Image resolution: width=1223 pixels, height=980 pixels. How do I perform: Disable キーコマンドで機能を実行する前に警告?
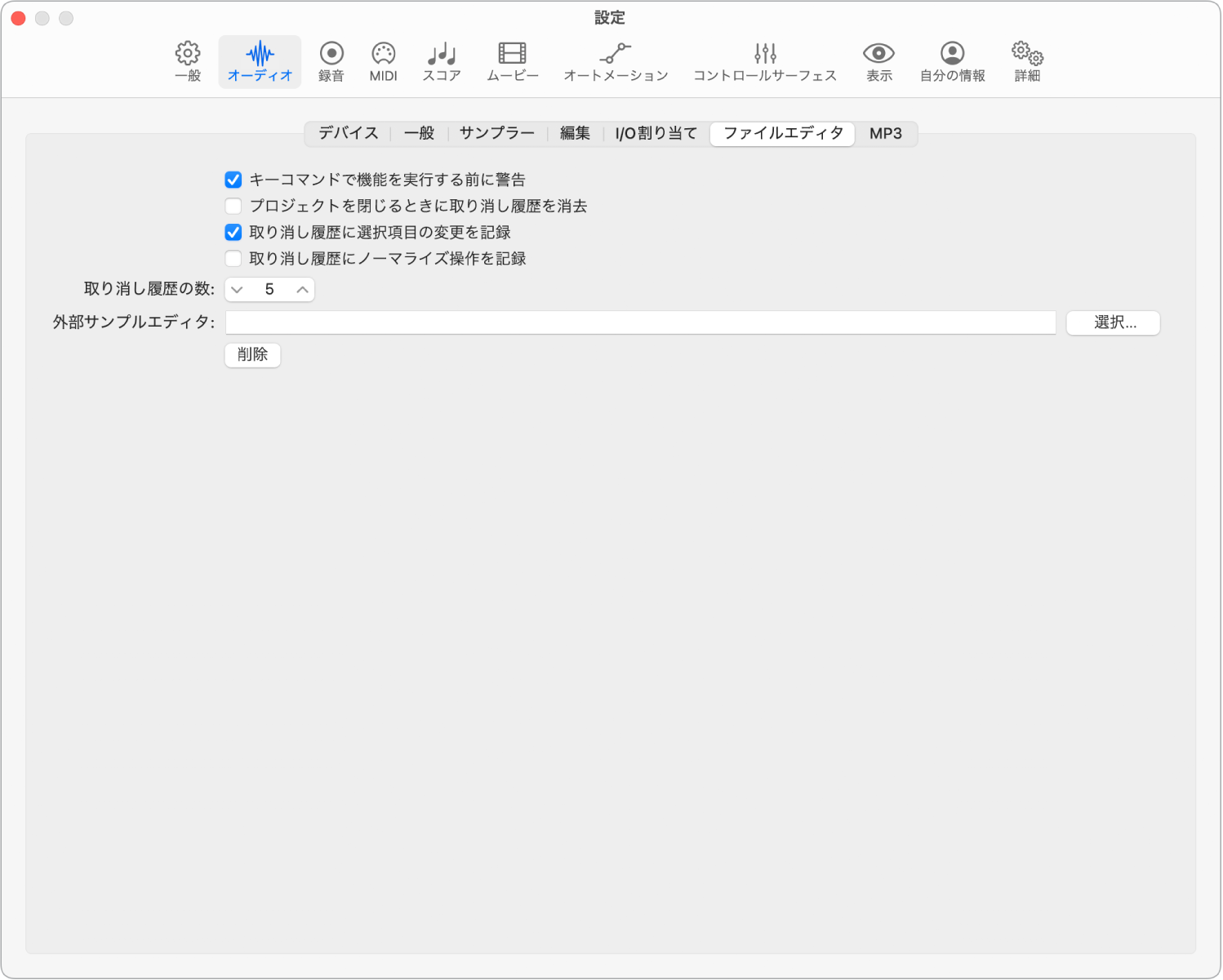(x=233, y=180)
